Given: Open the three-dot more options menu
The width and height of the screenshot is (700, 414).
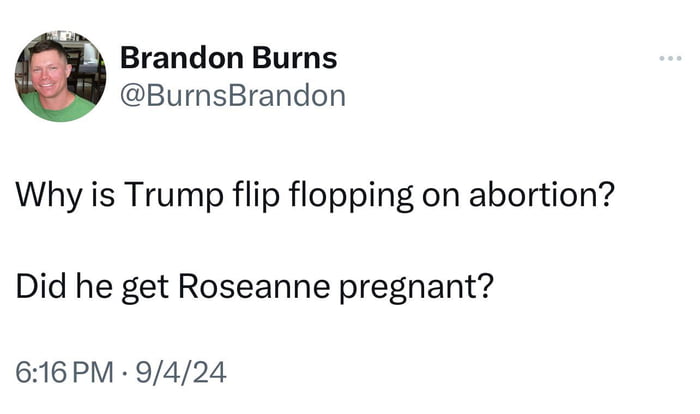Looking at the screenshot, I should [670, 61].
